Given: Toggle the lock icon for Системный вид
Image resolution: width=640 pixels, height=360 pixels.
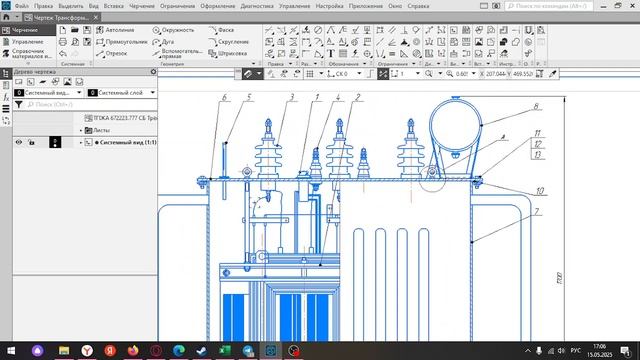Looking at the screenshot, I should pyautogui.click(x=31, y=142).
